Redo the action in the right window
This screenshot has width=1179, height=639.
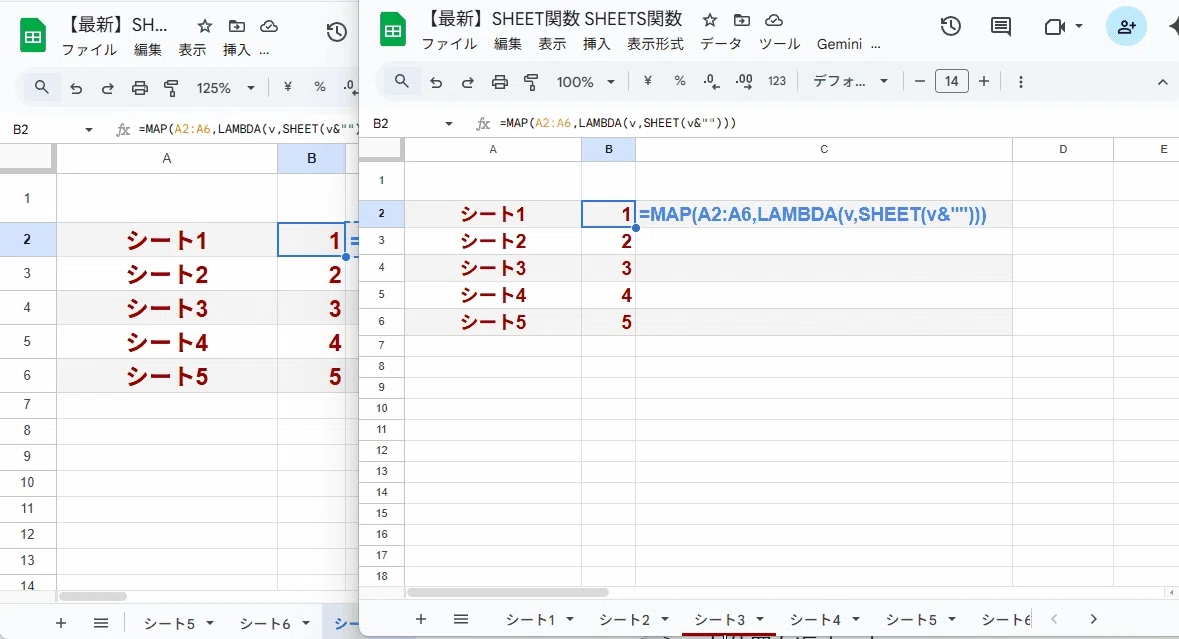pos(468,82)
